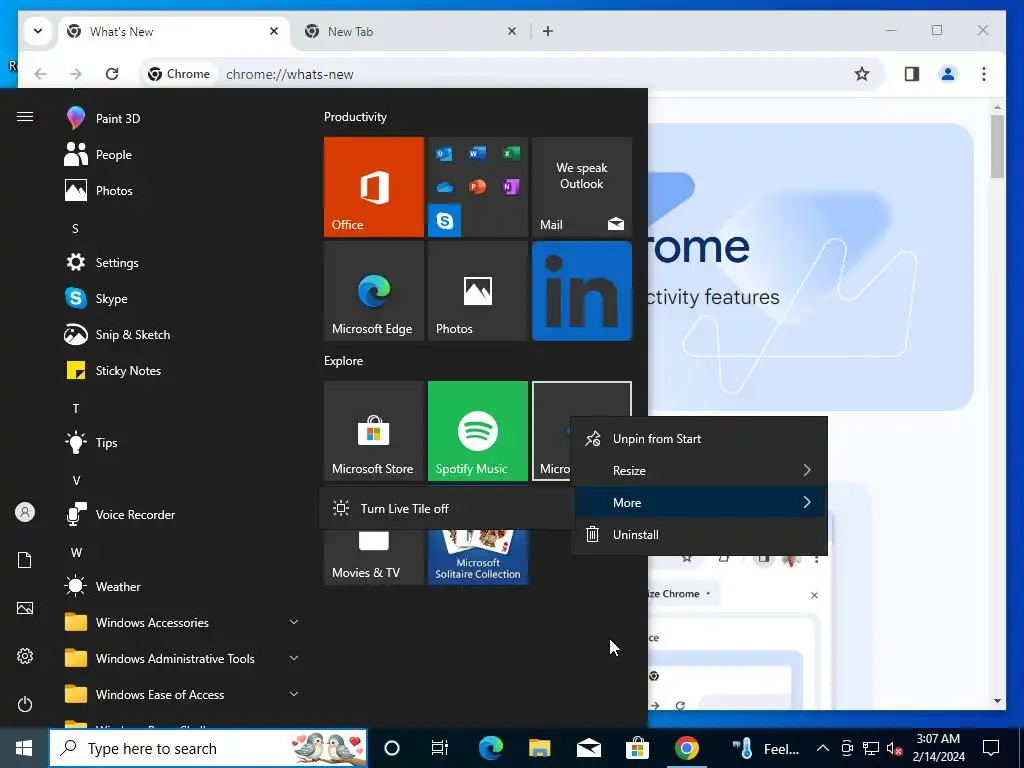Open the Movies & TV tile

(374, 556)
